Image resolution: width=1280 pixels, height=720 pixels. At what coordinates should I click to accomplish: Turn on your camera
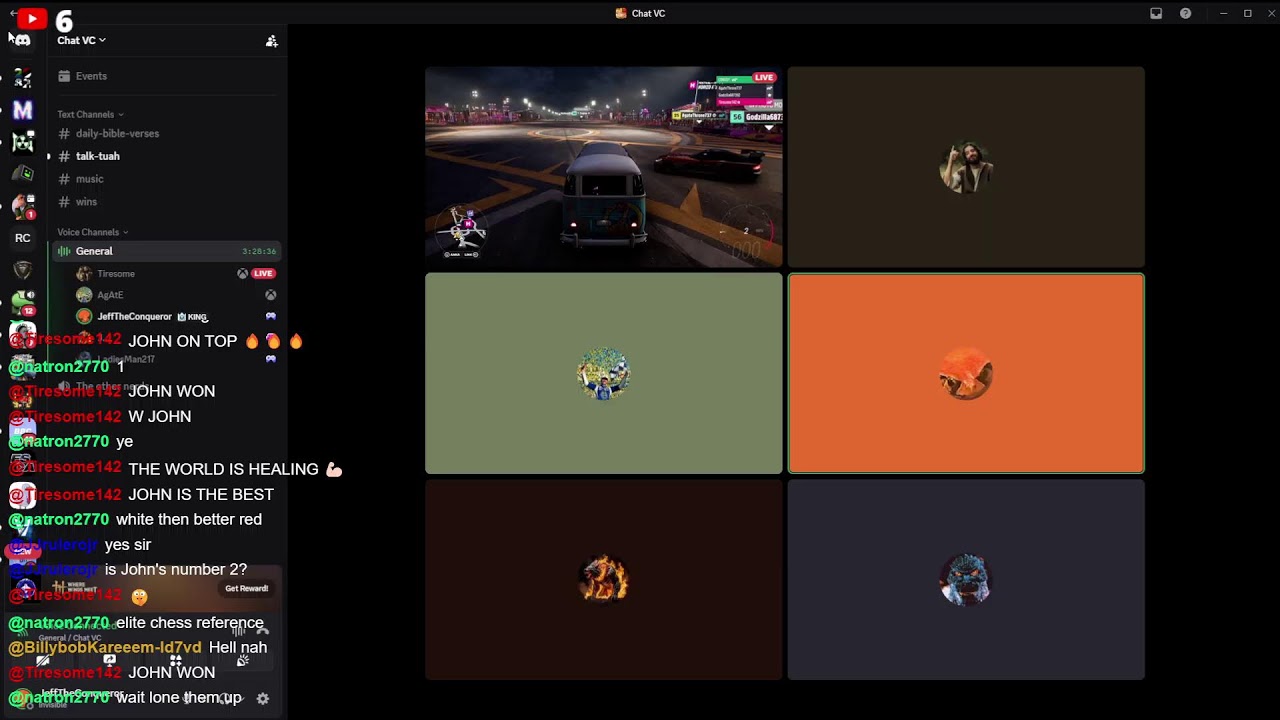(43, 661)
